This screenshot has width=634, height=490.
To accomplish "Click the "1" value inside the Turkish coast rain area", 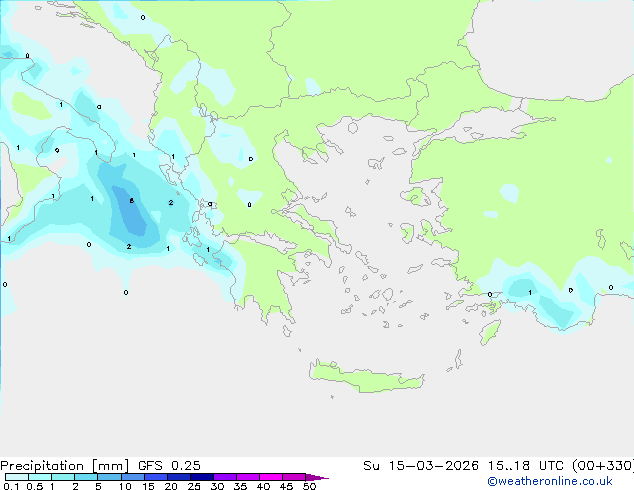I will point(530,293).
